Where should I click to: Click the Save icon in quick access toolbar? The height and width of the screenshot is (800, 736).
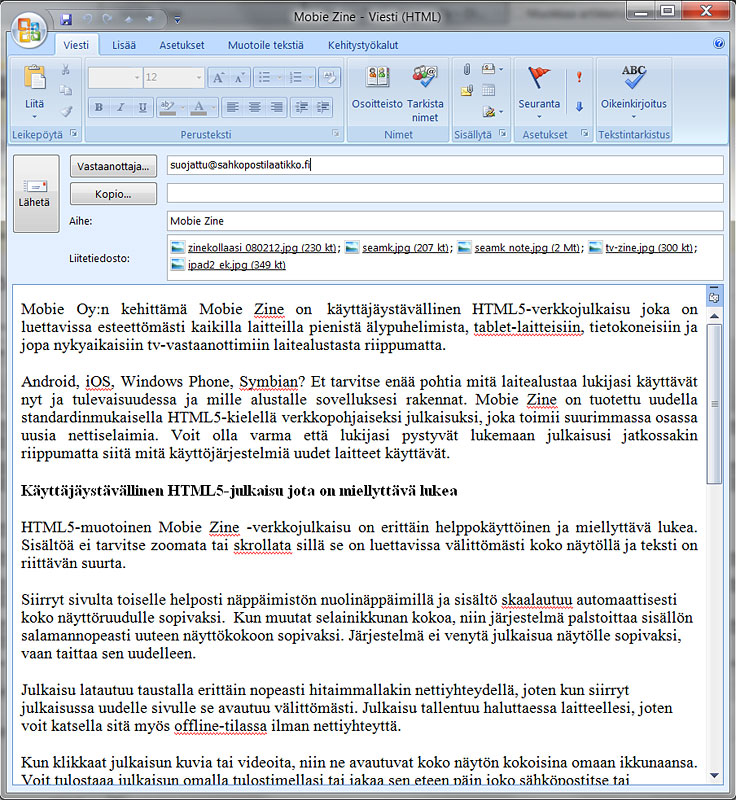[x=66, y=18]
